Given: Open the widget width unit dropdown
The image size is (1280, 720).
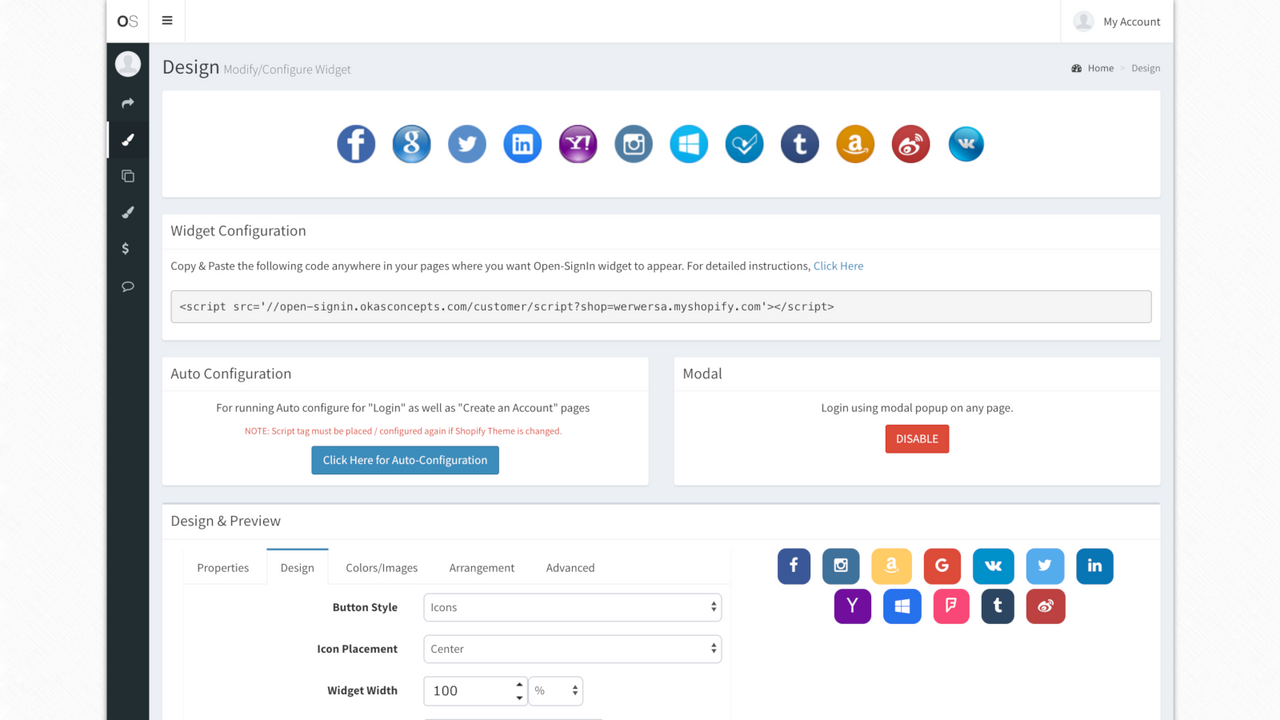Looking at the screenshot, I should click(556, 690).
